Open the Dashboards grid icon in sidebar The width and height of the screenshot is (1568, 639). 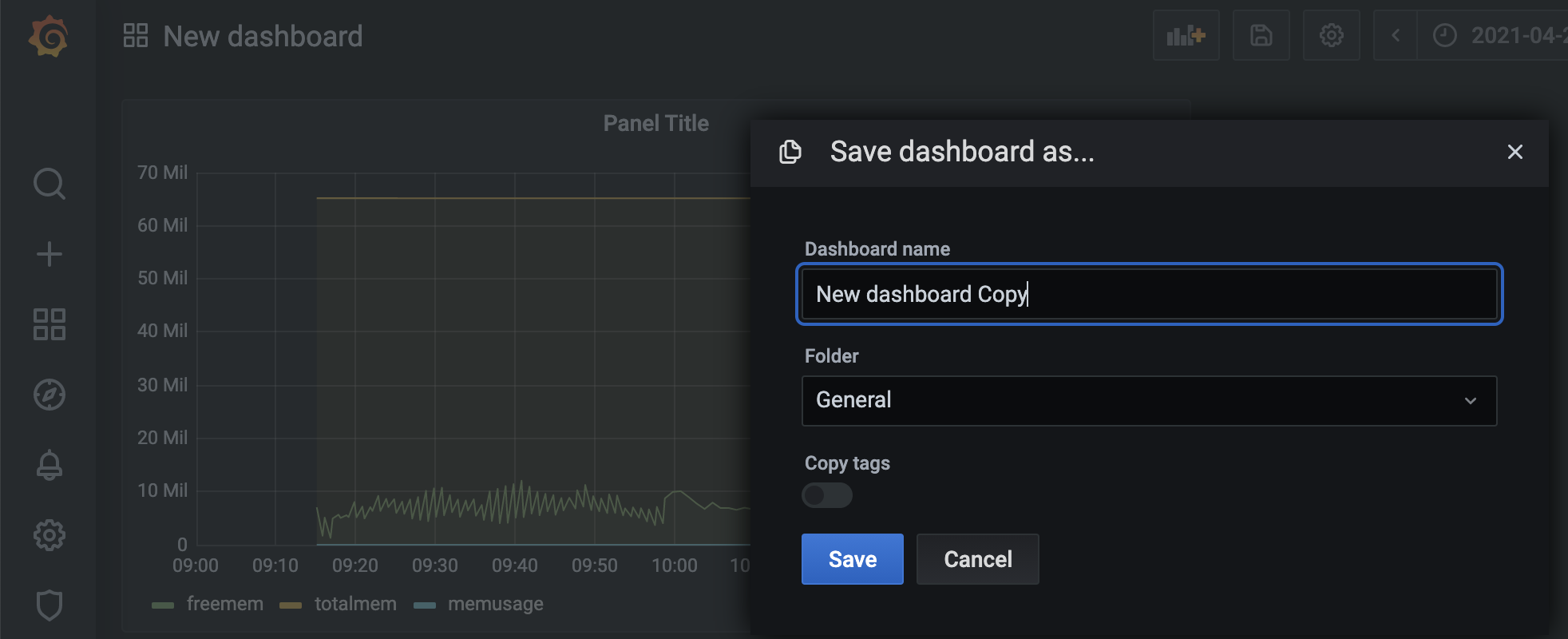(49, 324)
